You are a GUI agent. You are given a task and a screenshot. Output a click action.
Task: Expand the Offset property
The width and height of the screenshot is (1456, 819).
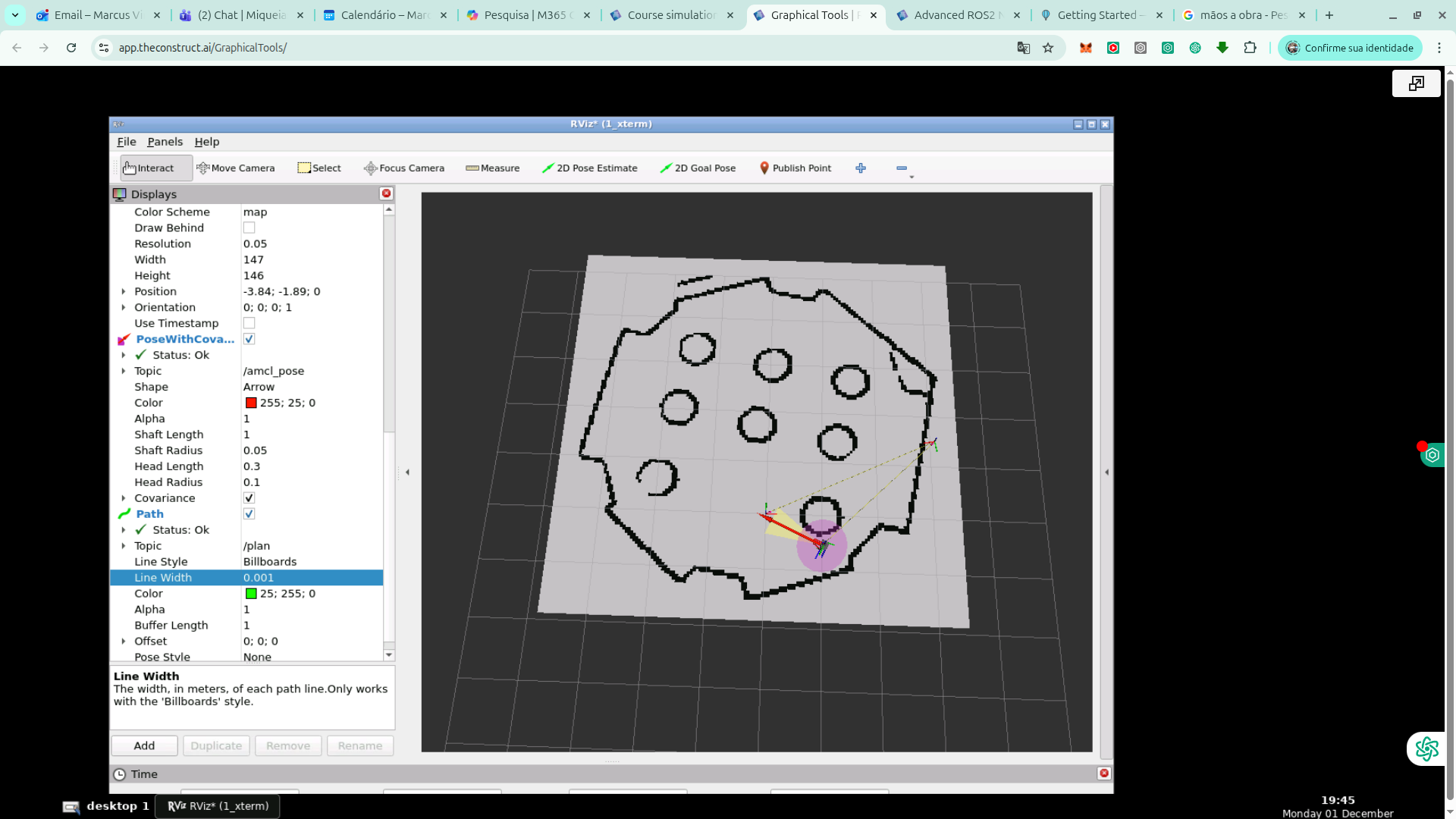124,642
